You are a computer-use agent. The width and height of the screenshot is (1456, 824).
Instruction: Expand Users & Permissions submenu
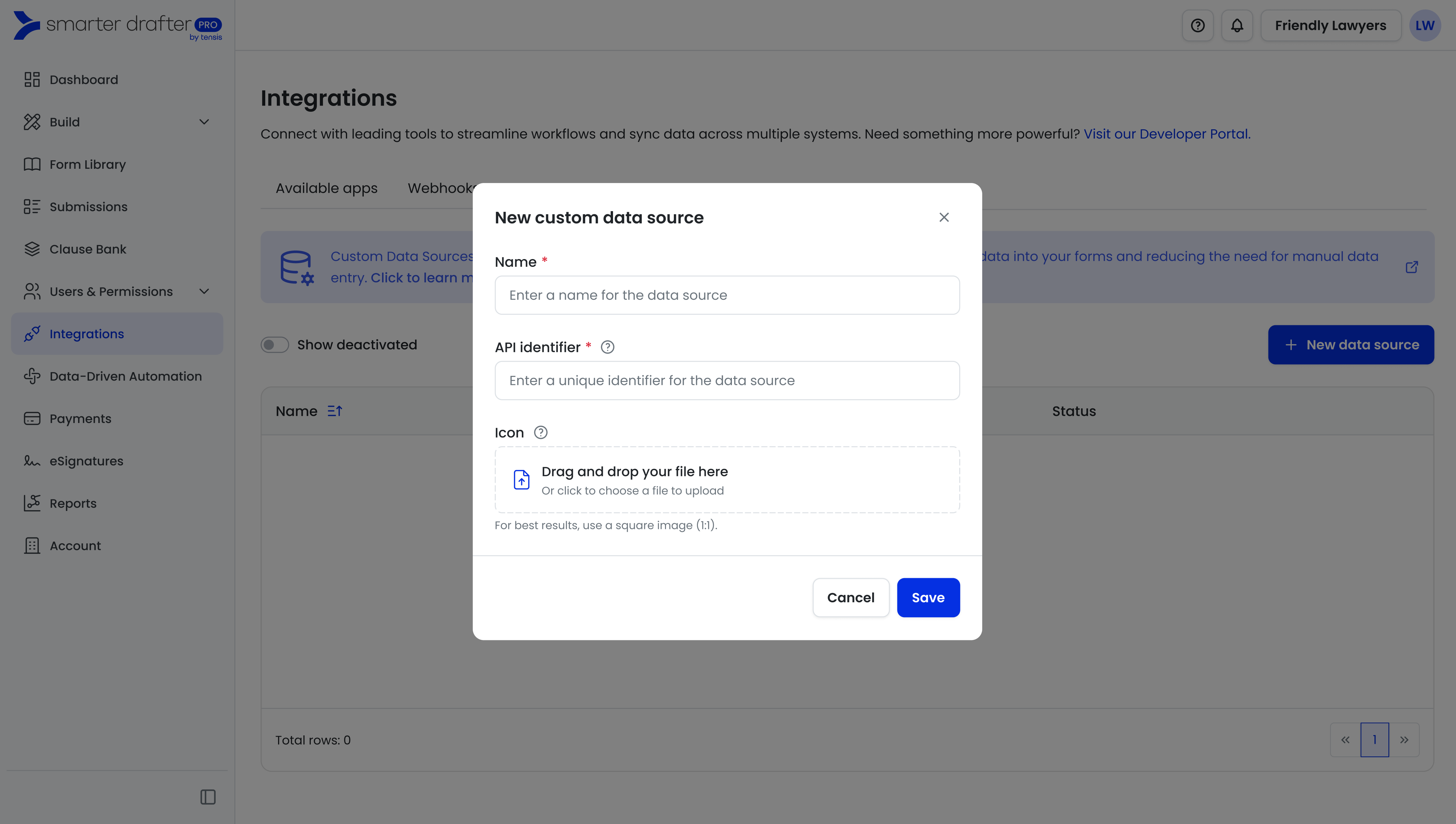click(204, 291)
